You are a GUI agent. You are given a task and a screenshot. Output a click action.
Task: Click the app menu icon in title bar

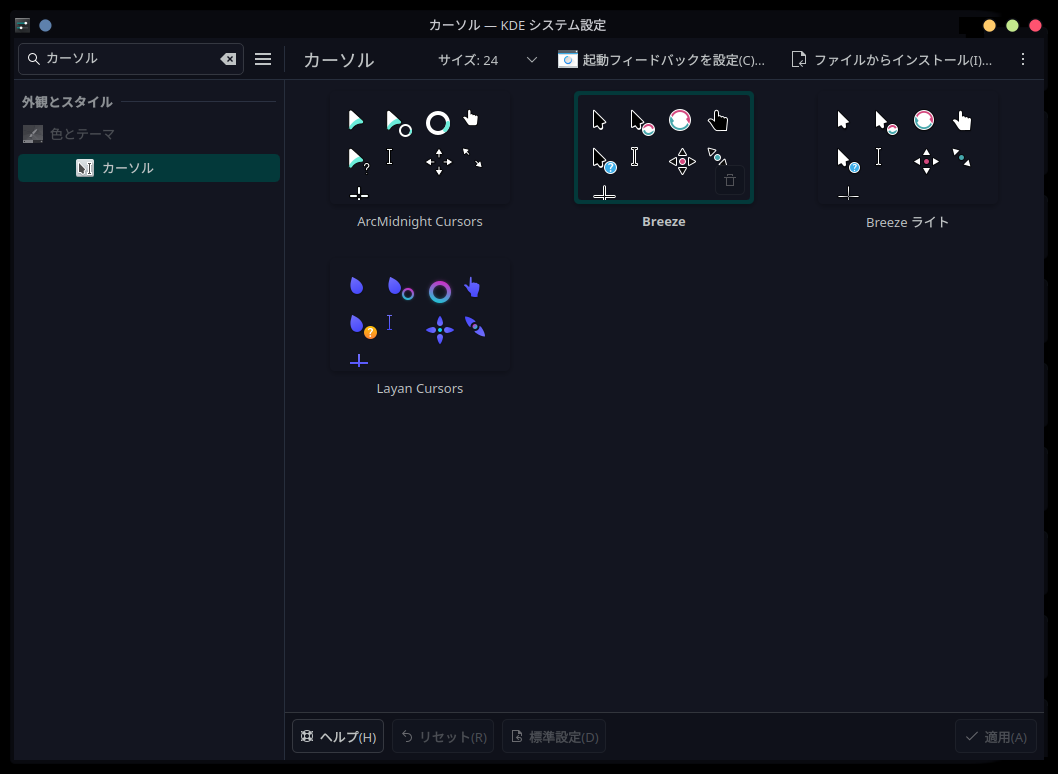pos(22,26)
